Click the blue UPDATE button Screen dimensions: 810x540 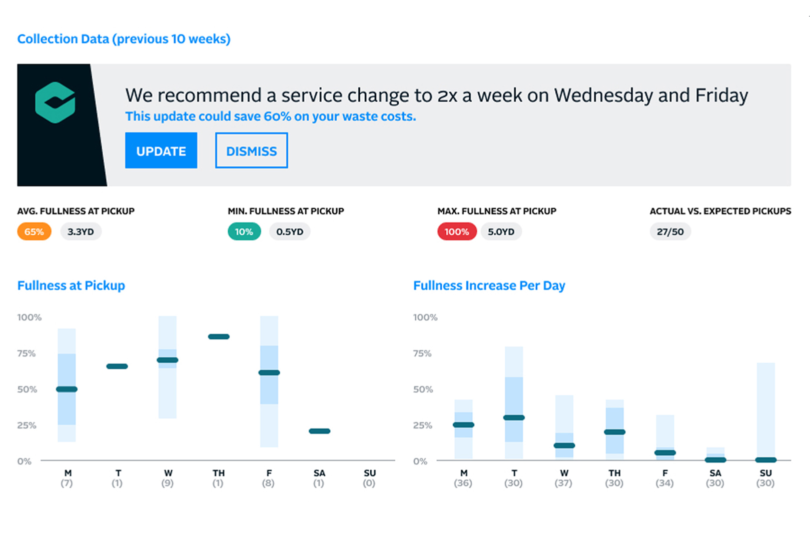pyautogui.click(x=161, y=150)
